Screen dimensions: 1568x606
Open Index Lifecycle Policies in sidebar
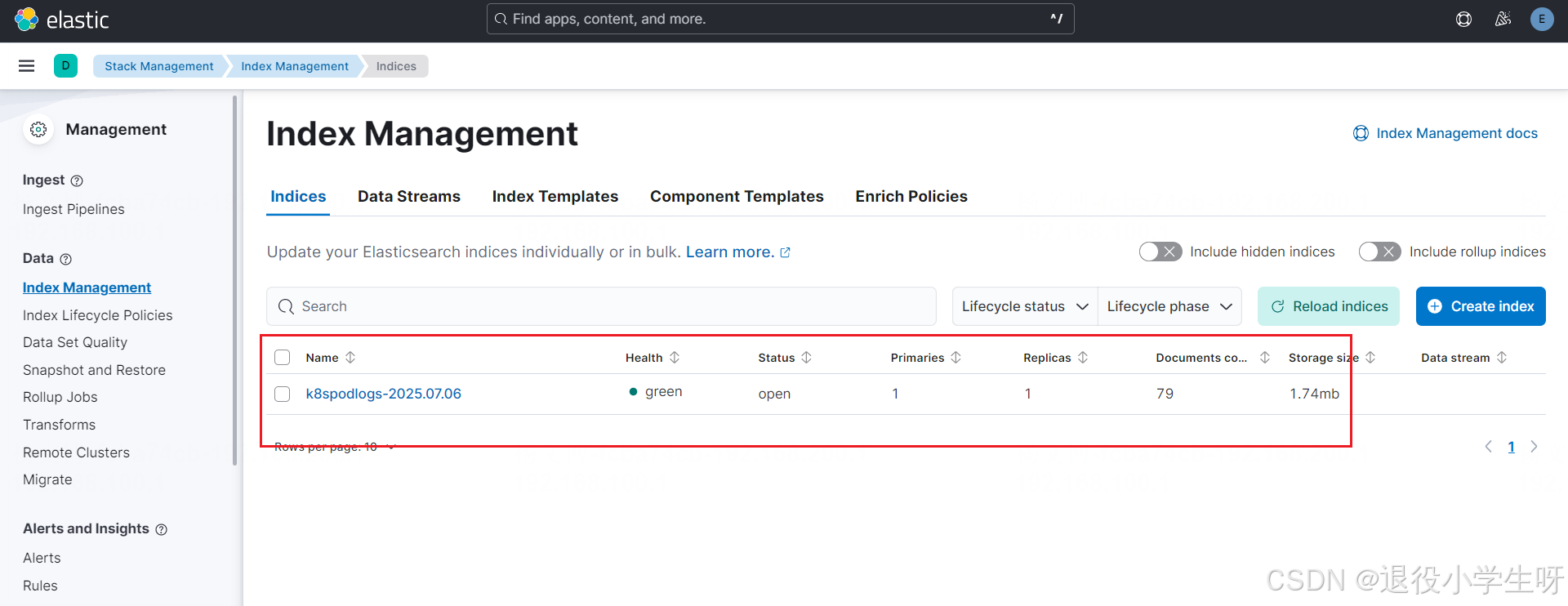point(98,315)
